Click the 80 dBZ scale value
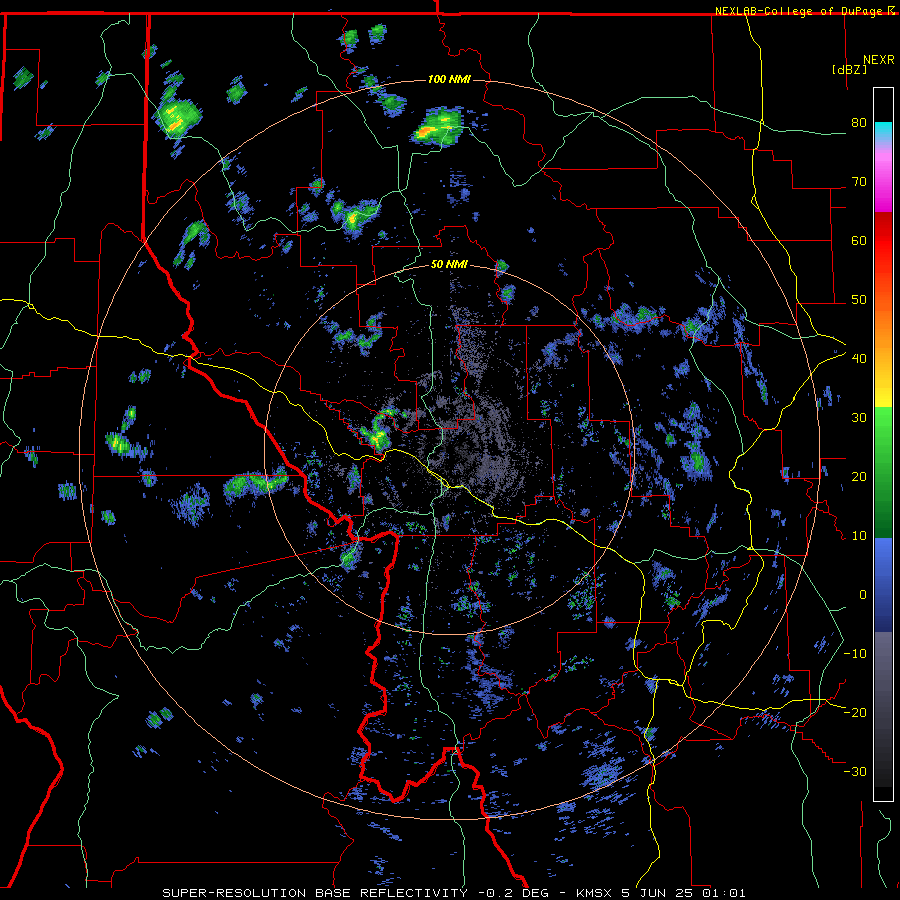900x900 pixels. [x=859, y=123]
